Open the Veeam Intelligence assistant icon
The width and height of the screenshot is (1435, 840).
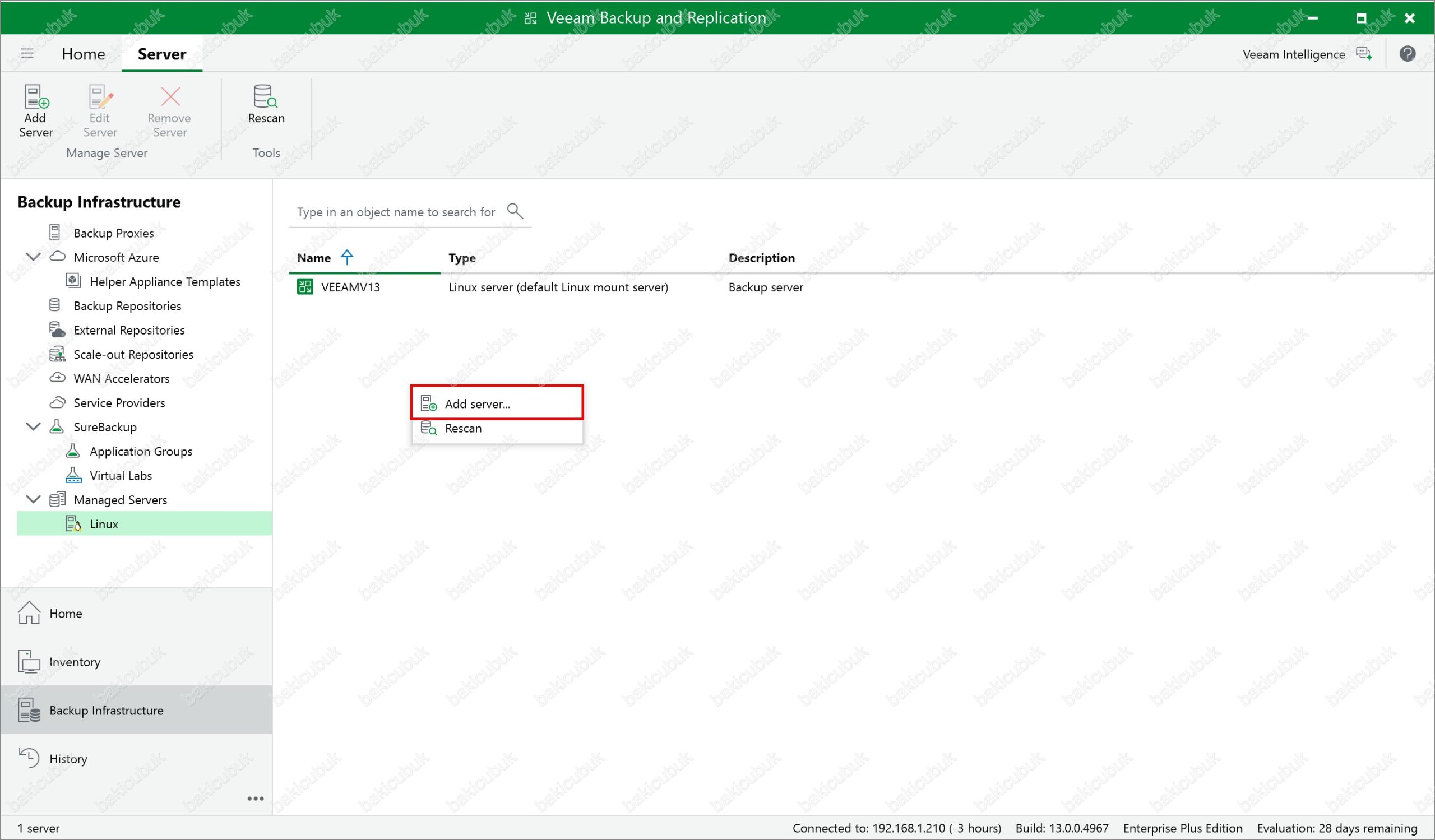tap(1364, 53)
